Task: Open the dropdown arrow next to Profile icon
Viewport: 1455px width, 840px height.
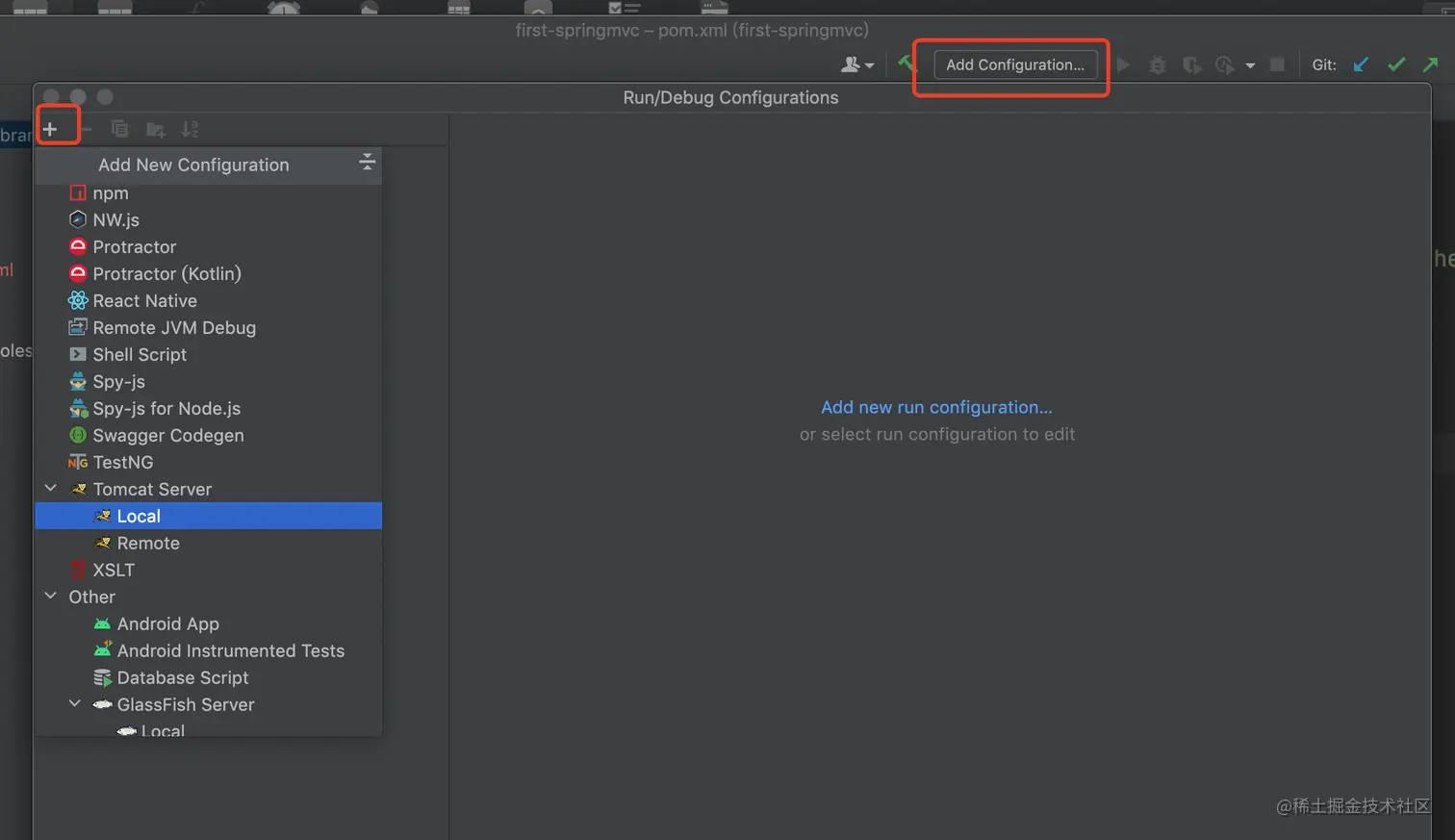Action: point(1250,65)
